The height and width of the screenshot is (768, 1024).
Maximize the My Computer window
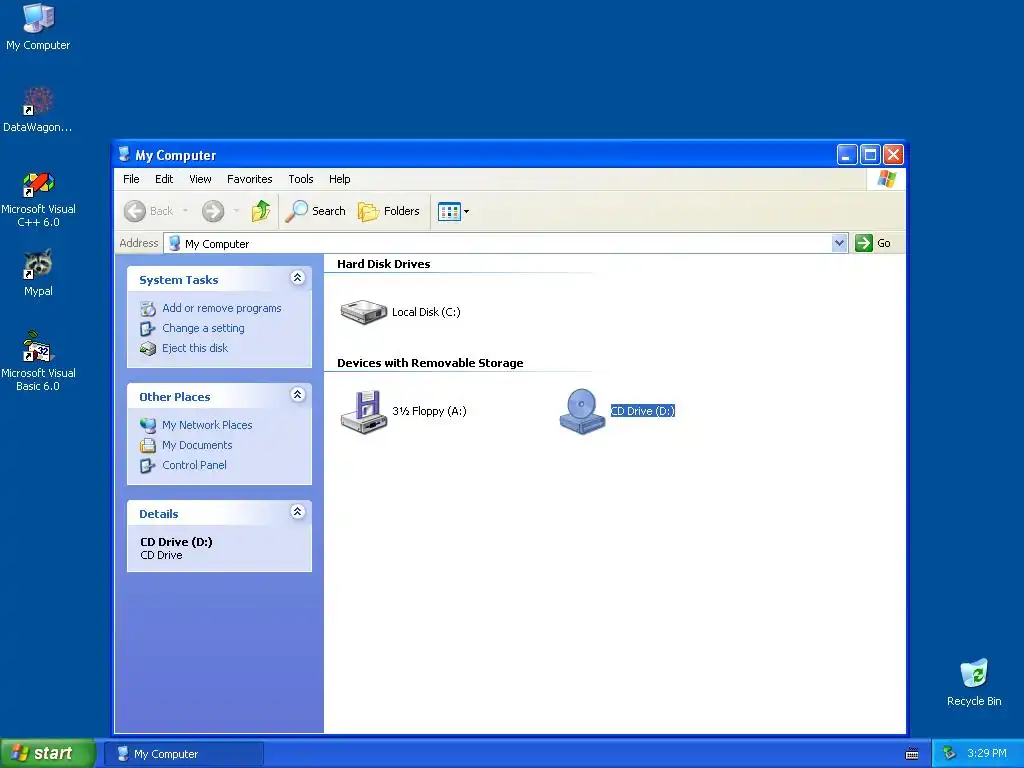[x=870, y=155]
